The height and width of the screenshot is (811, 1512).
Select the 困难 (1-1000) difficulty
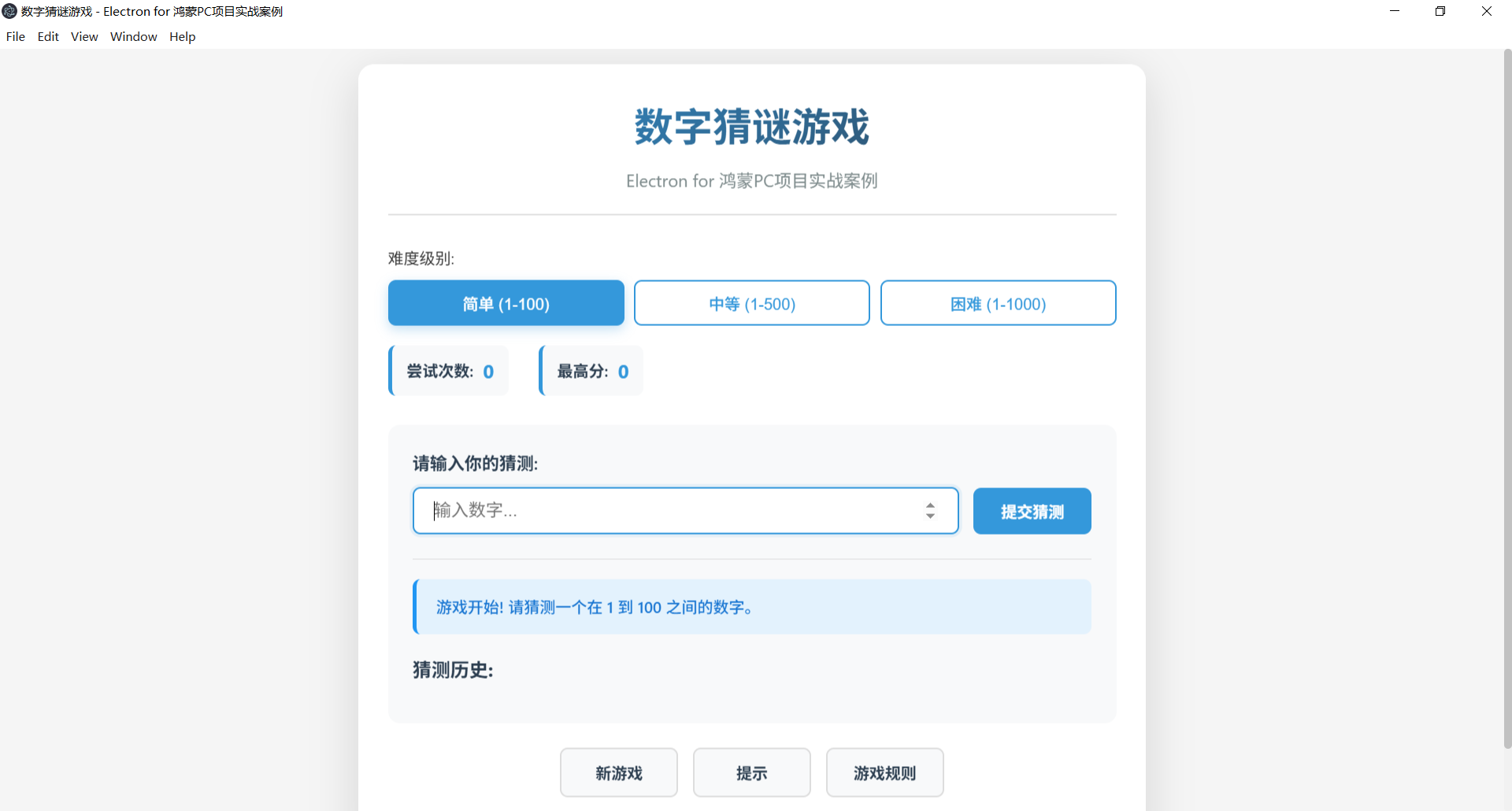coord(998,303)
